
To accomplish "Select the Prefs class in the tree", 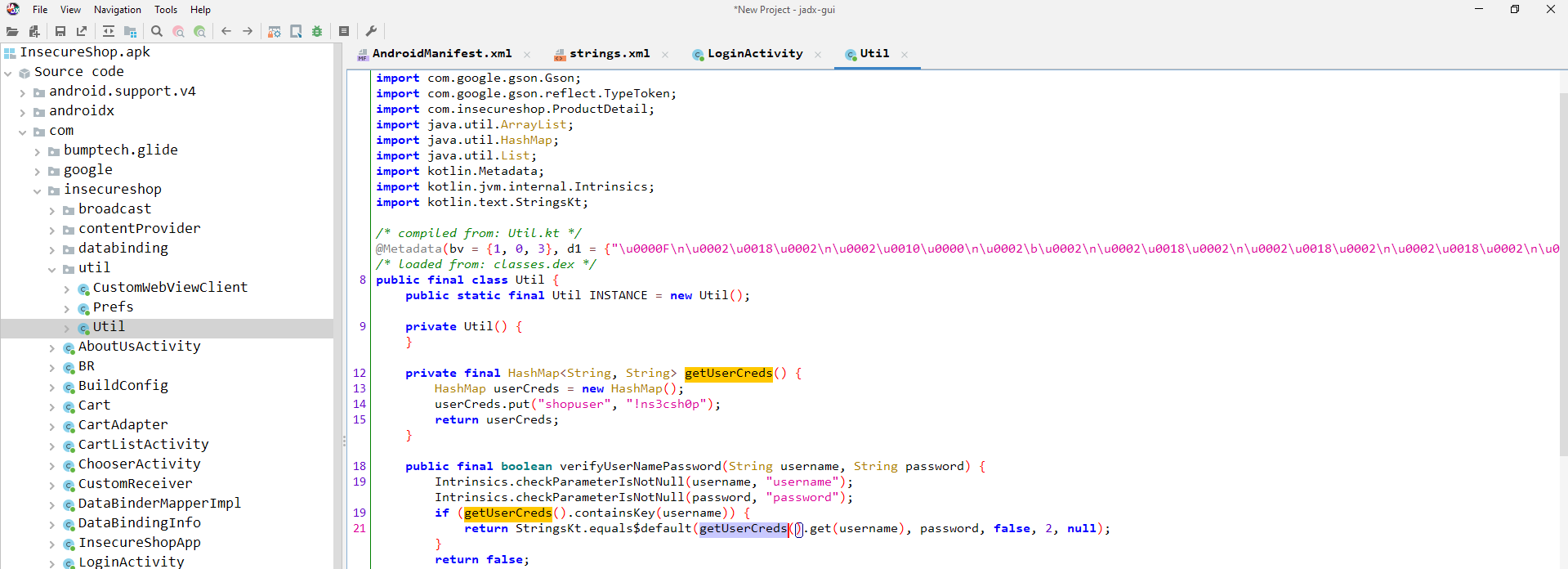I will click(x=113, y=307).
